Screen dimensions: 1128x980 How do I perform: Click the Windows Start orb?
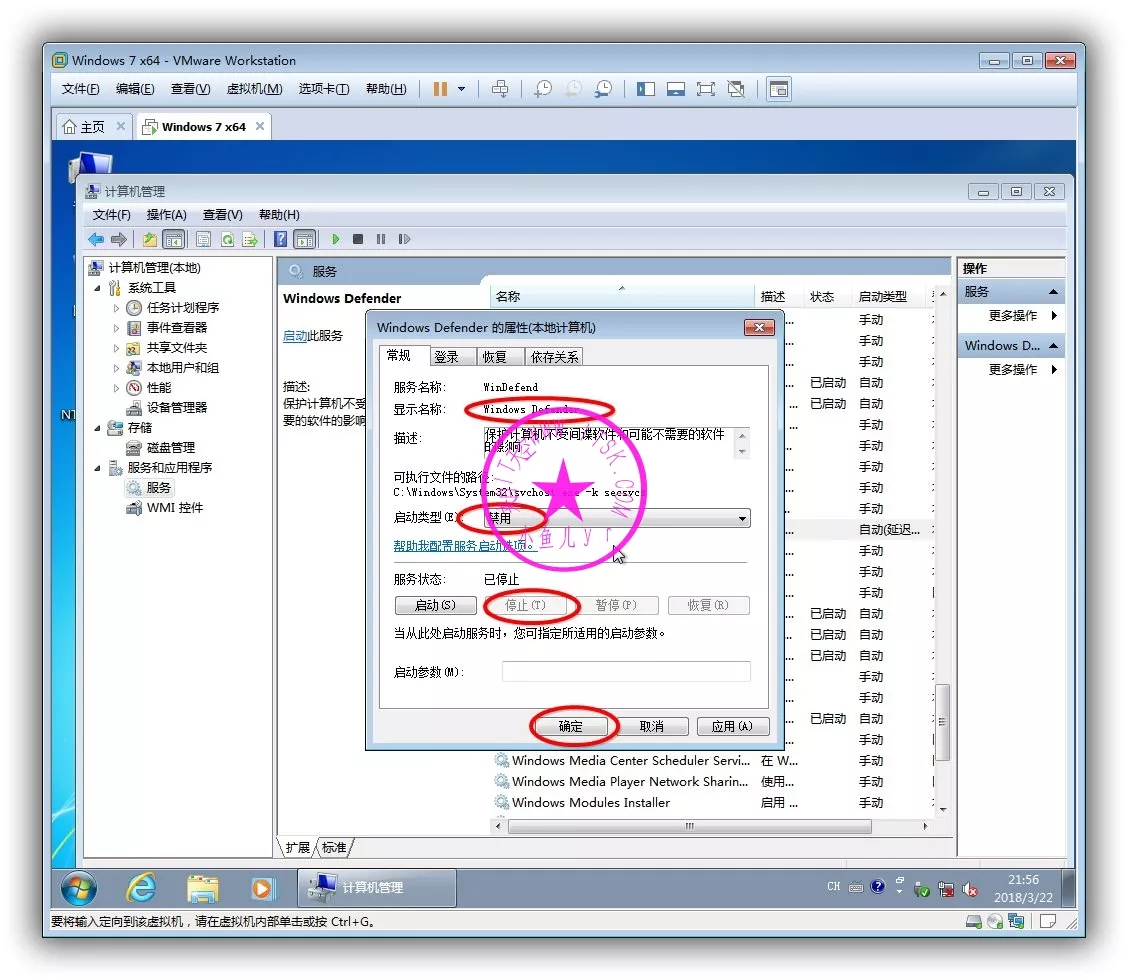[79, 888]
